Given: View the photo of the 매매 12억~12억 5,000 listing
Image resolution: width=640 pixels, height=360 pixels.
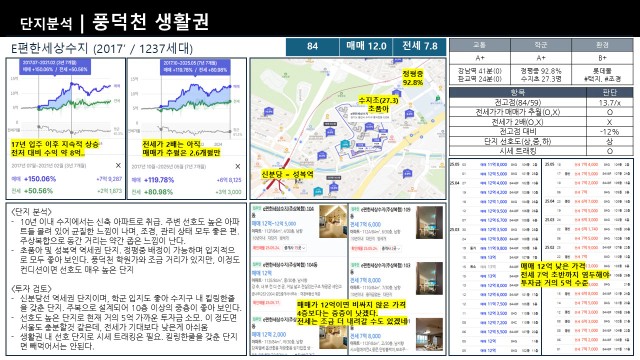Looking at the screenshot, I should point(333,221).
